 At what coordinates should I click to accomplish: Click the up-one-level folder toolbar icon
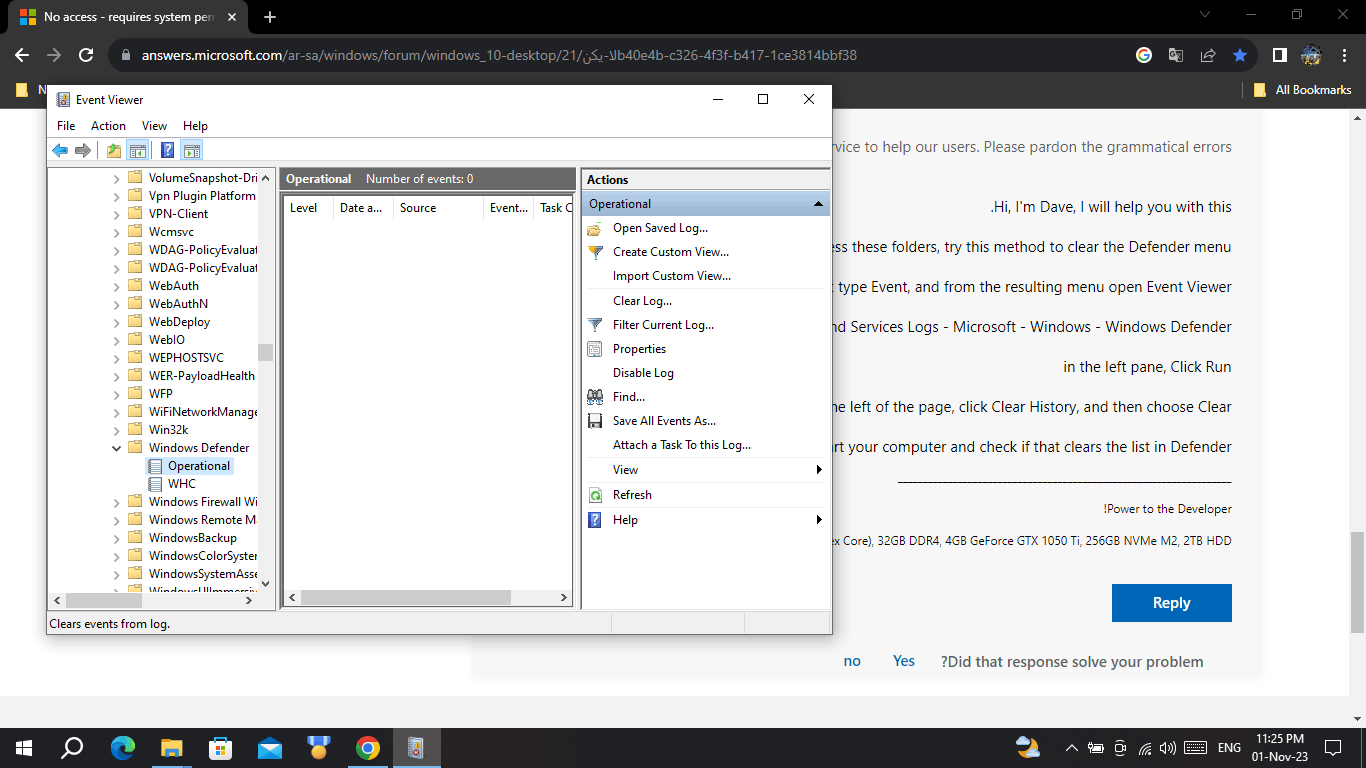click(114, 151)
